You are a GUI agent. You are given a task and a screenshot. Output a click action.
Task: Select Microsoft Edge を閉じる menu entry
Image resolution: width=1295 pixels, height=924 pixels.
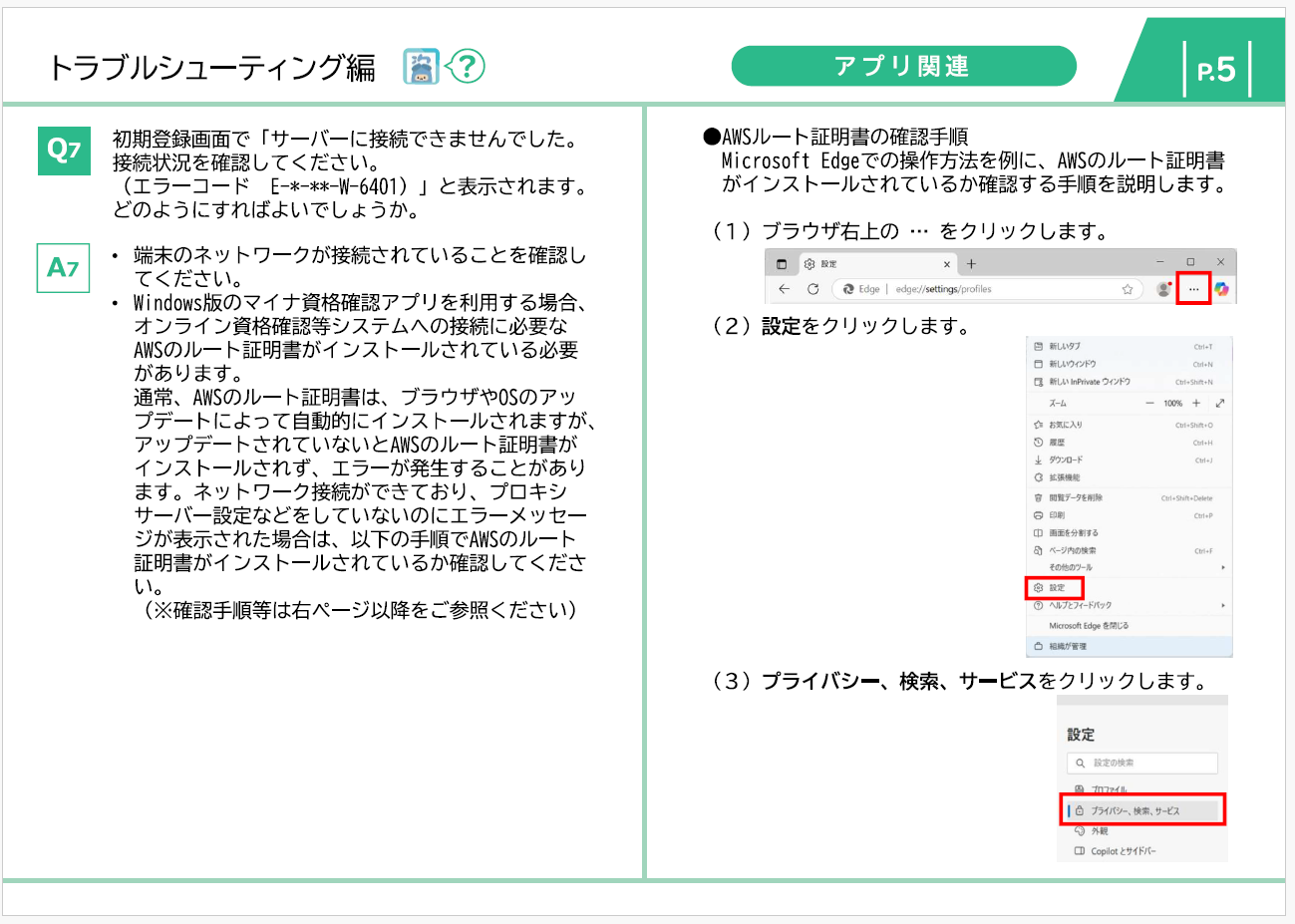[x=1130, y=626]
